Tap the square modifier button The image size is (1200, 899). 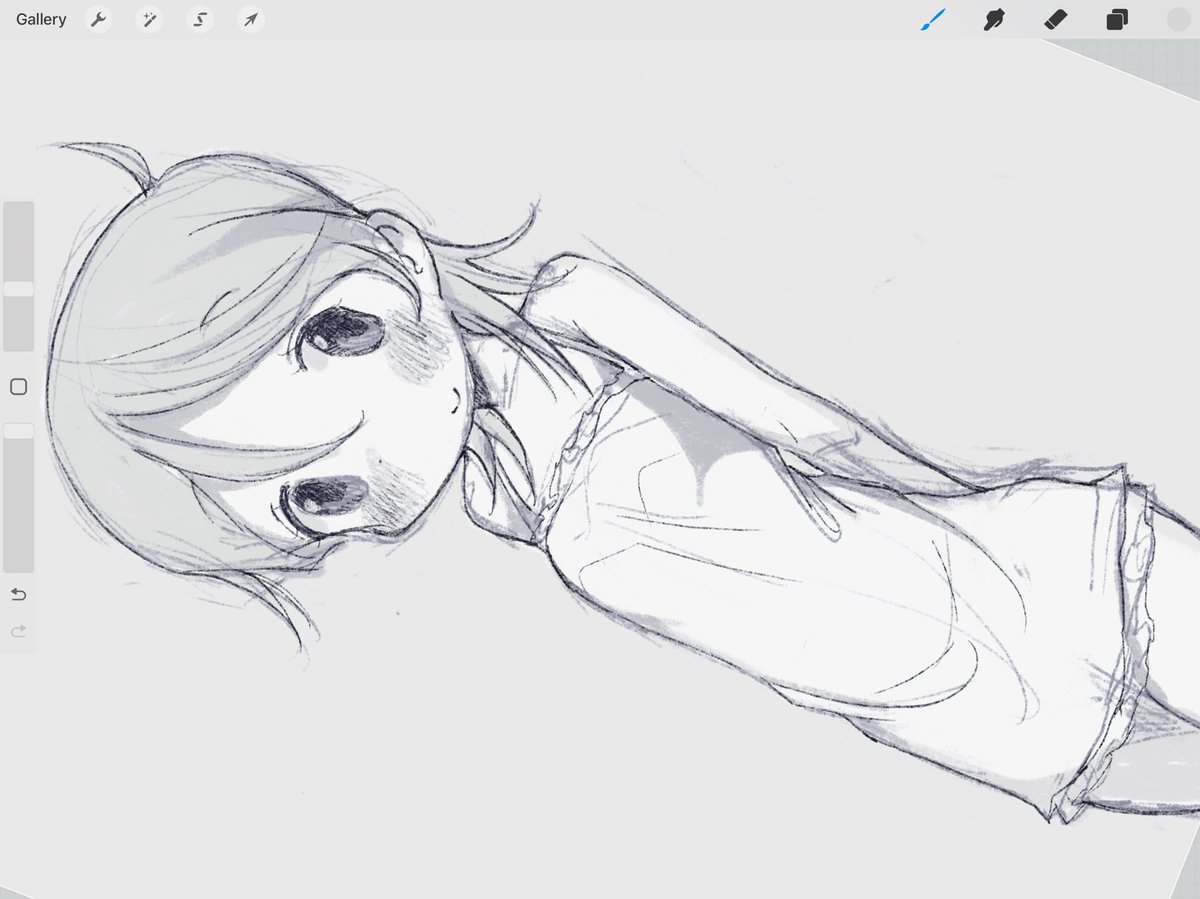click(18, 387)
